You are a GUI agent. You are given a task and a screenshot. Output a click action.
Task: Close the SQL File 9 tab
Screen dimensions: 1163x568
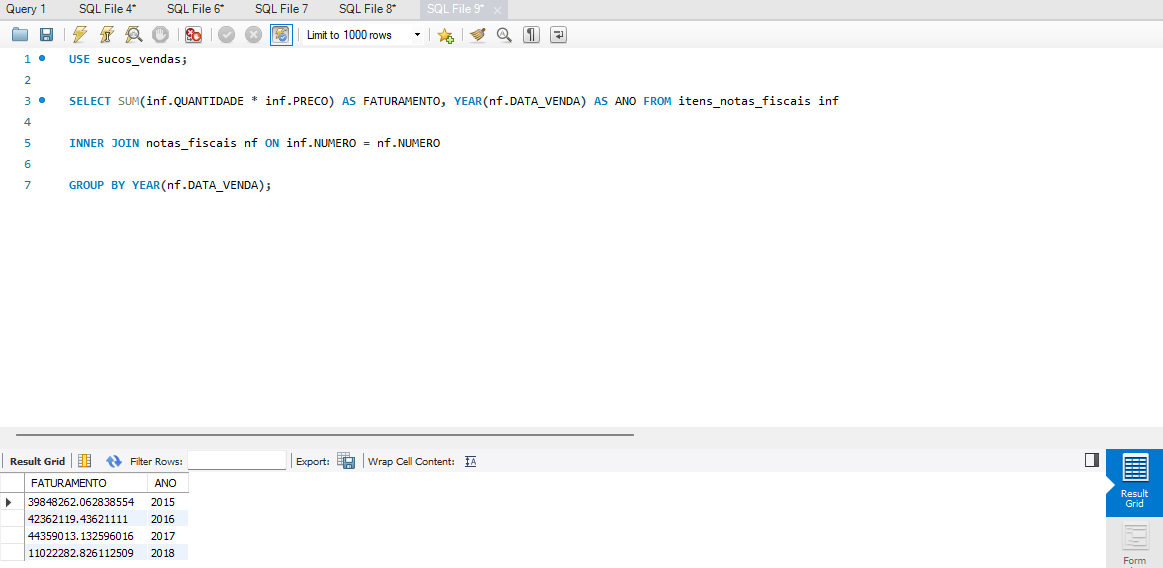click(x=498, y=10)
